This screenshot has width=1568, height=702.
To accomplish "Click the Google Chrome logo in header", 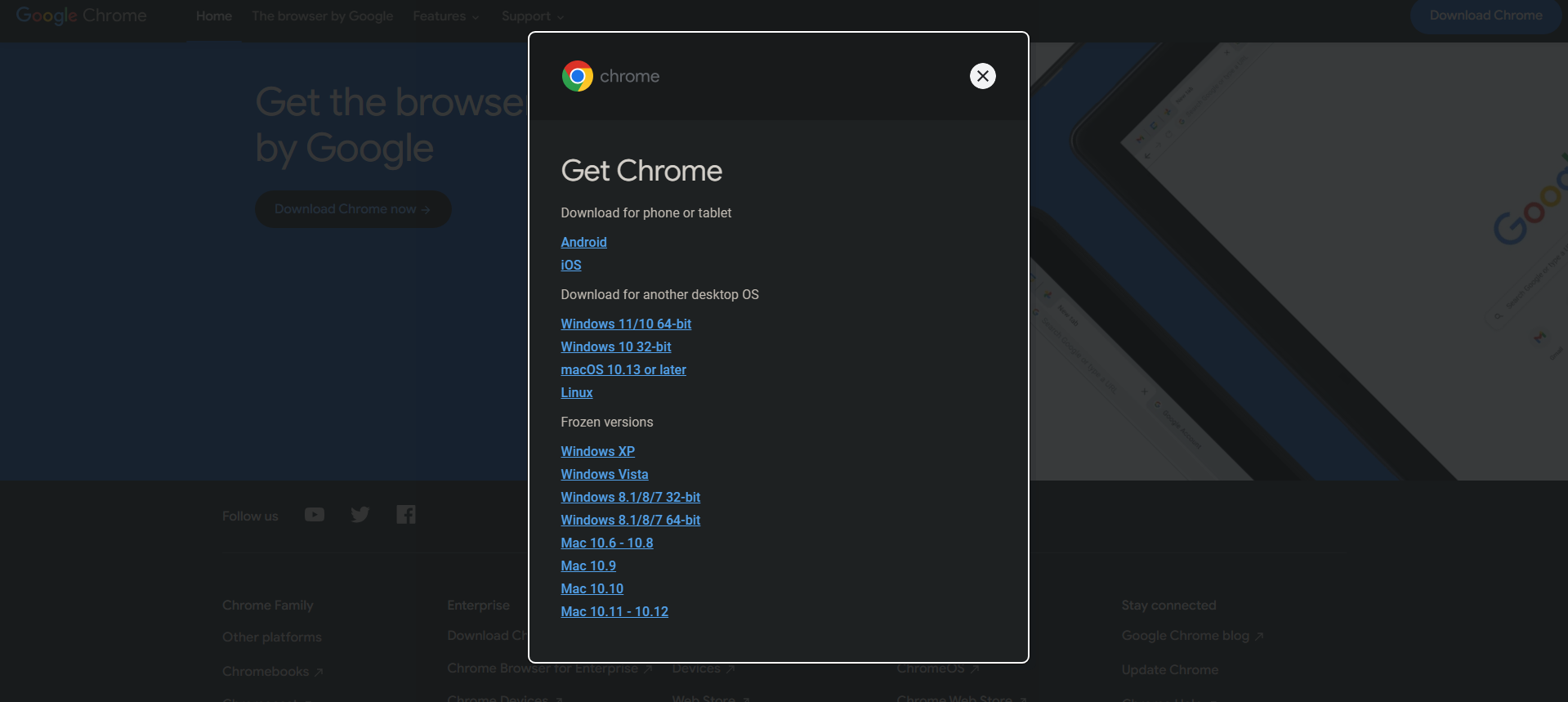I will click(82, 16).
